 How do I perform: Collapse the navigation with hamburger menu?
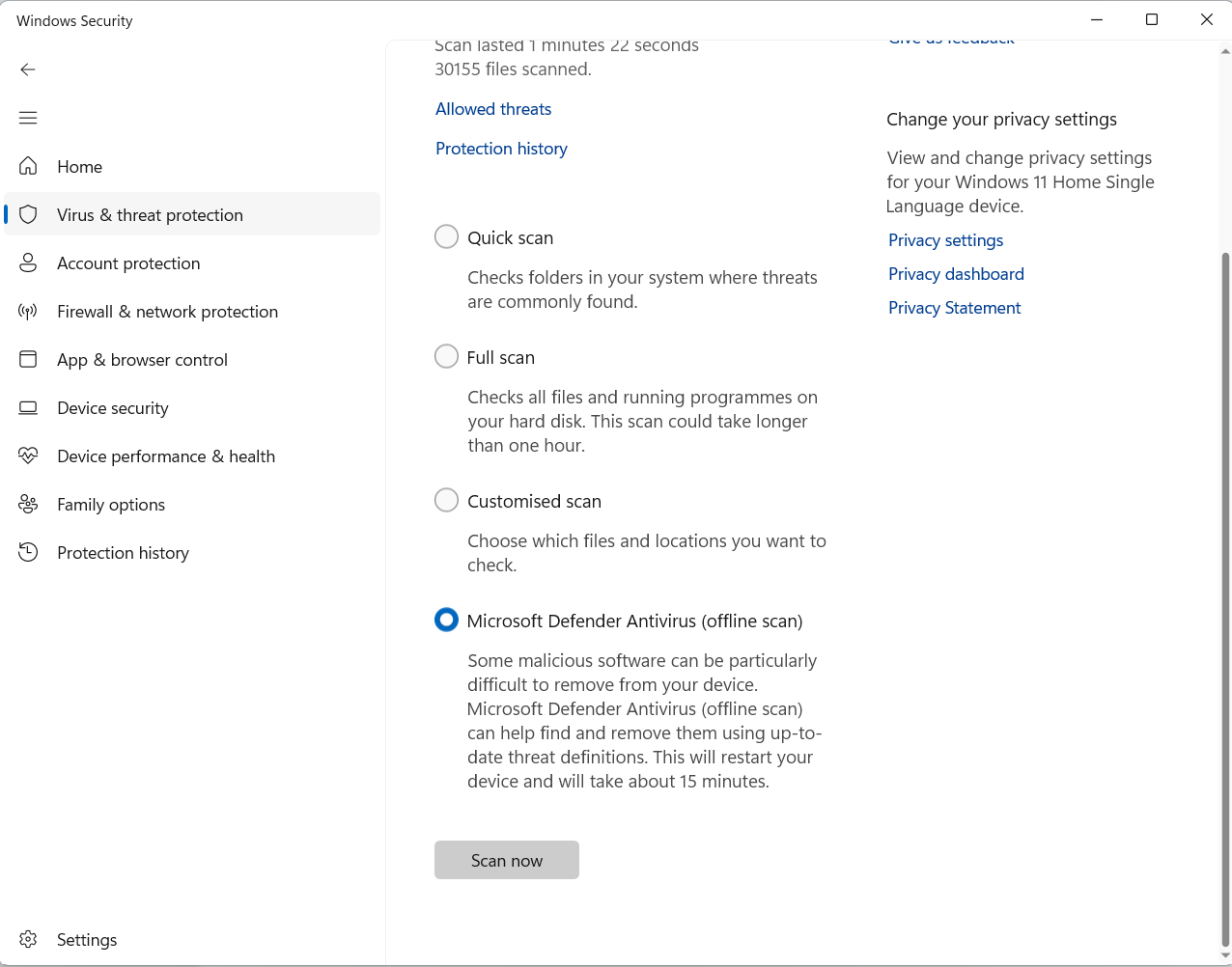point(27,117)
